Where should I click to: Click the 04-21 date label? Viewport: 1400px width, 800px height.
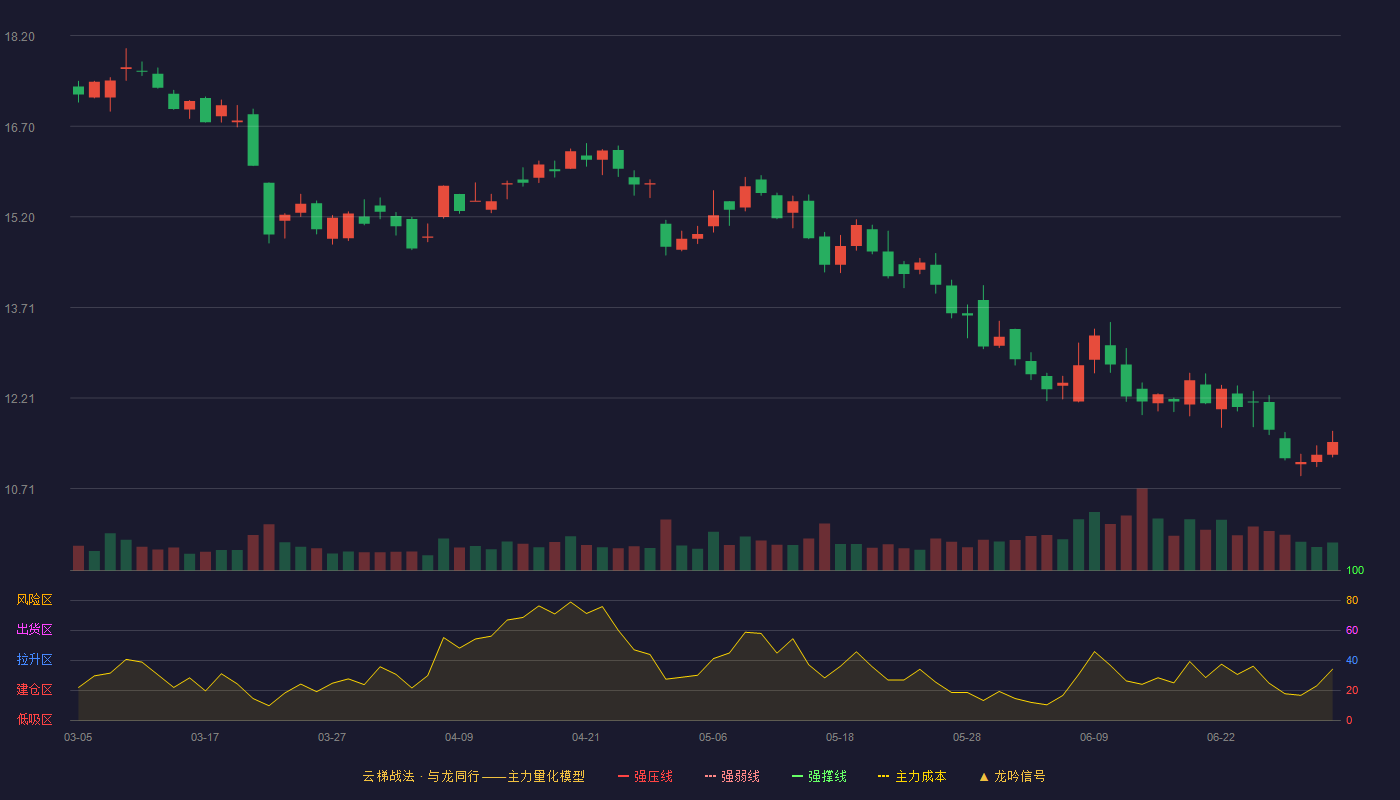(x=586, y=737)
